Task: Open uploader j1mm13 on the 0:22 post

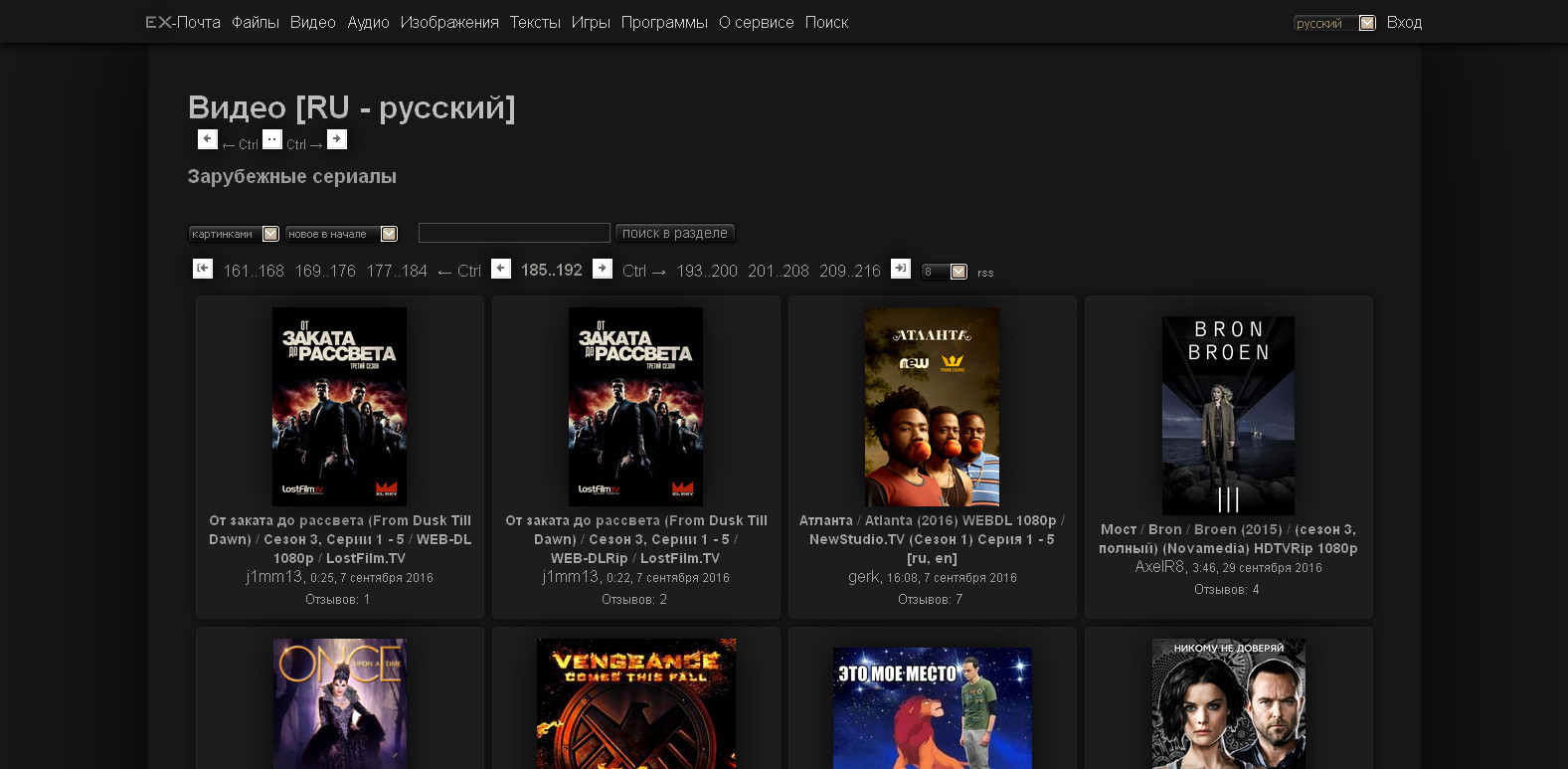Action: pyautogui.click(x=571, y=576)
